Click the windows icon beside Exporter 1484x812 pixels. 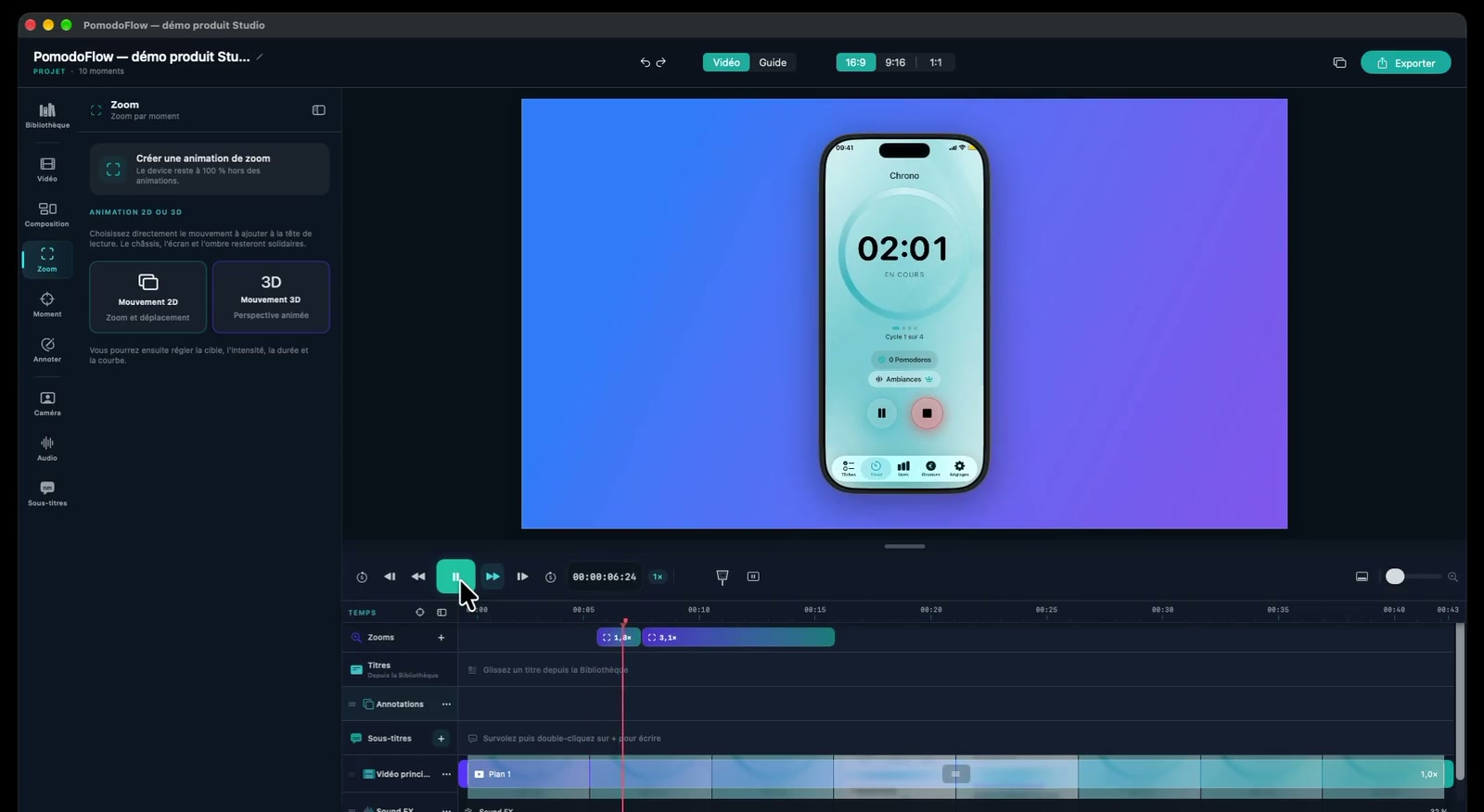coord(1339,63)
